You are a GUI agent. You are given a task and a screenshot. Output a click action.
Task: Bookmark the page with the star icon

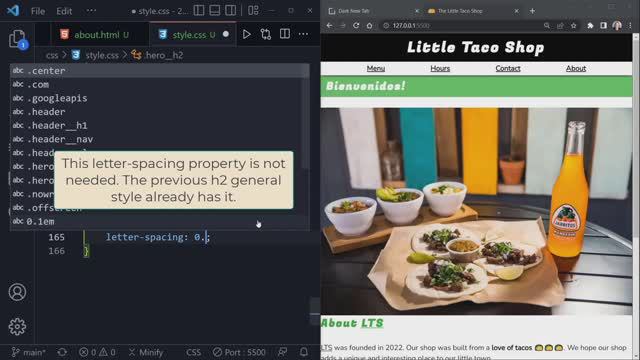[573, 26]
